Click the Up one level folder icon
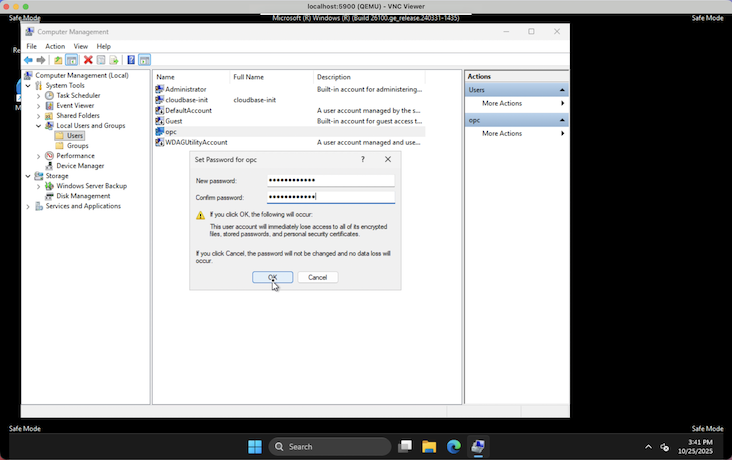732x460 pixels. [58, 60]
